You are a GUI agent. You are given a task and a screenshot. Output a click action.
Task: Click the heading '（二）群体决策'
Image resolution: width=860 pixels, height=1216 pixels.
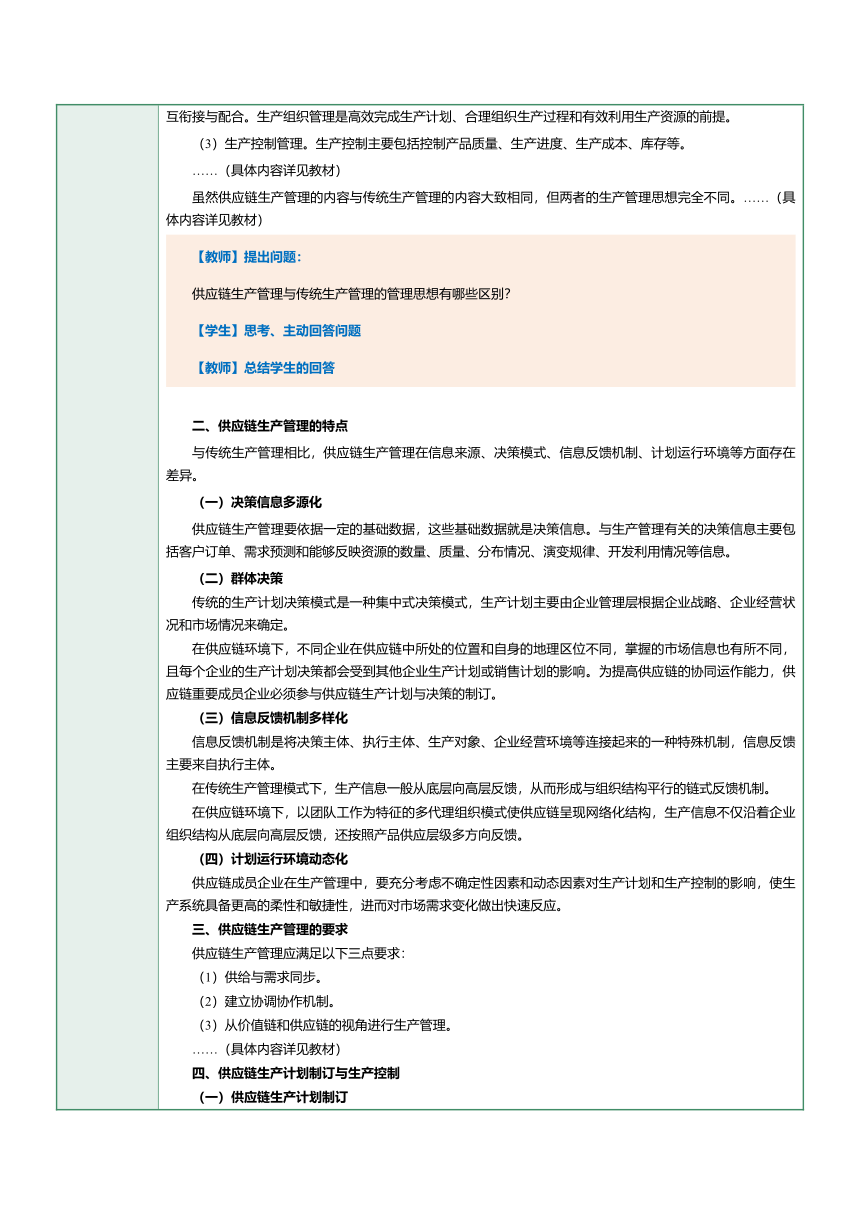(x=239, y=578)
